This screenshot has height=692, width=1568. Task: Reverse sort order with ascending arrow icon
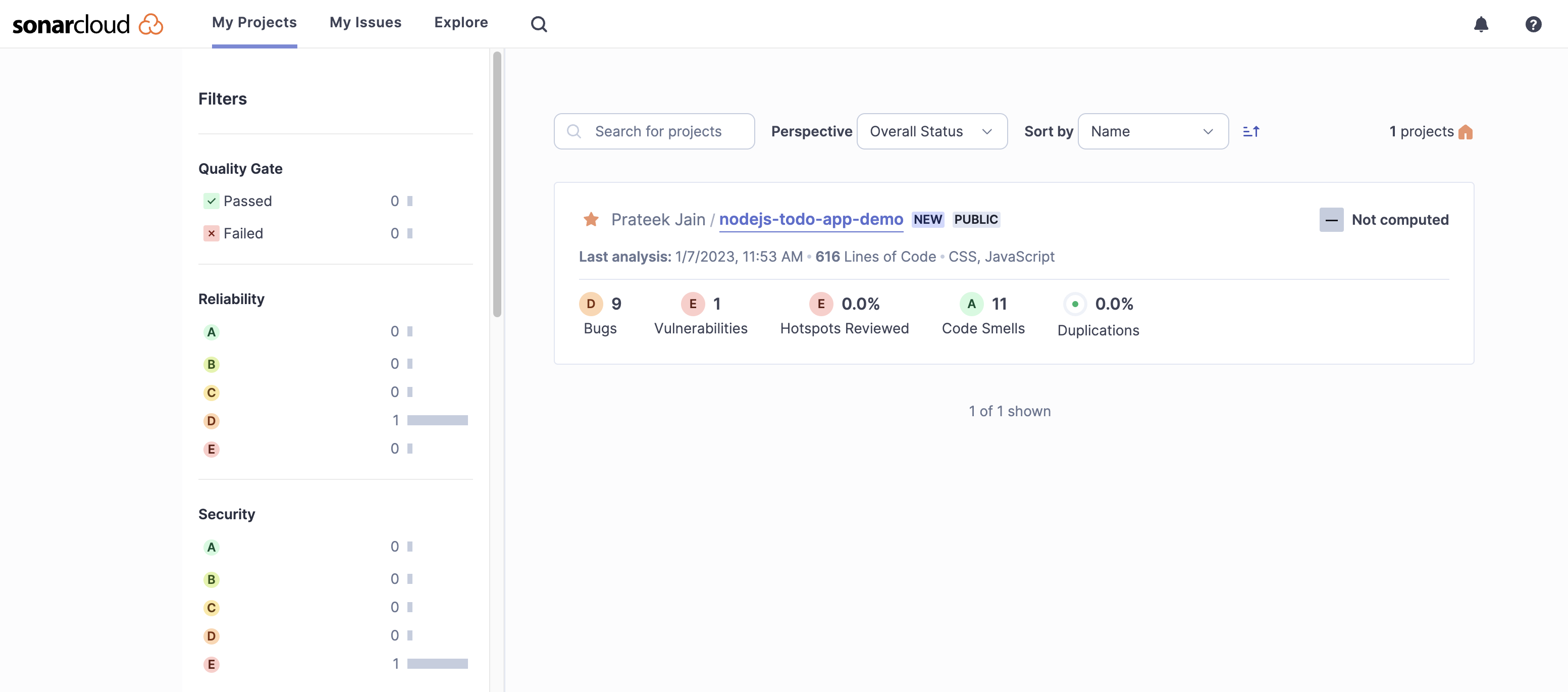click(1251, 131)
